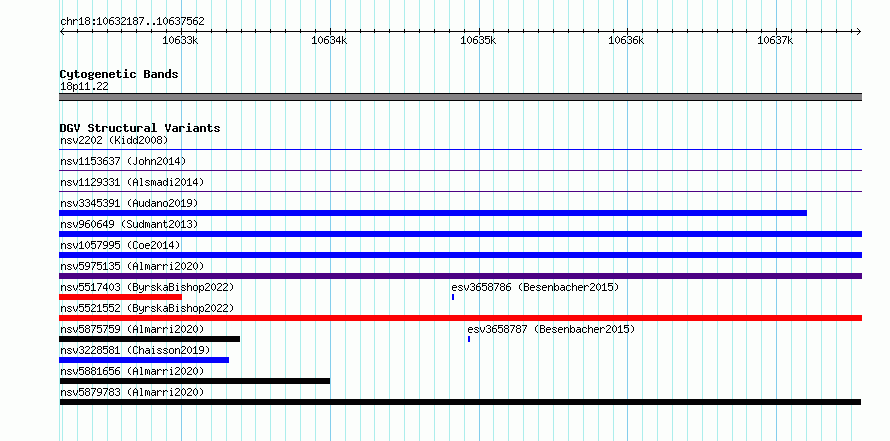Click the 10637k ruler tick label

pos(775,40)
